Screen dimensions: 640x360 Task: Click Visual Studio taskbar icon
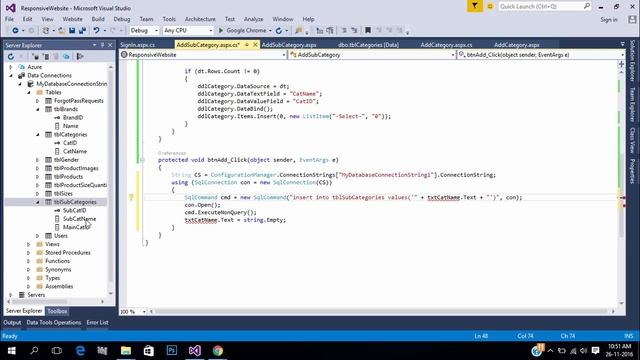tap(195, 351)
